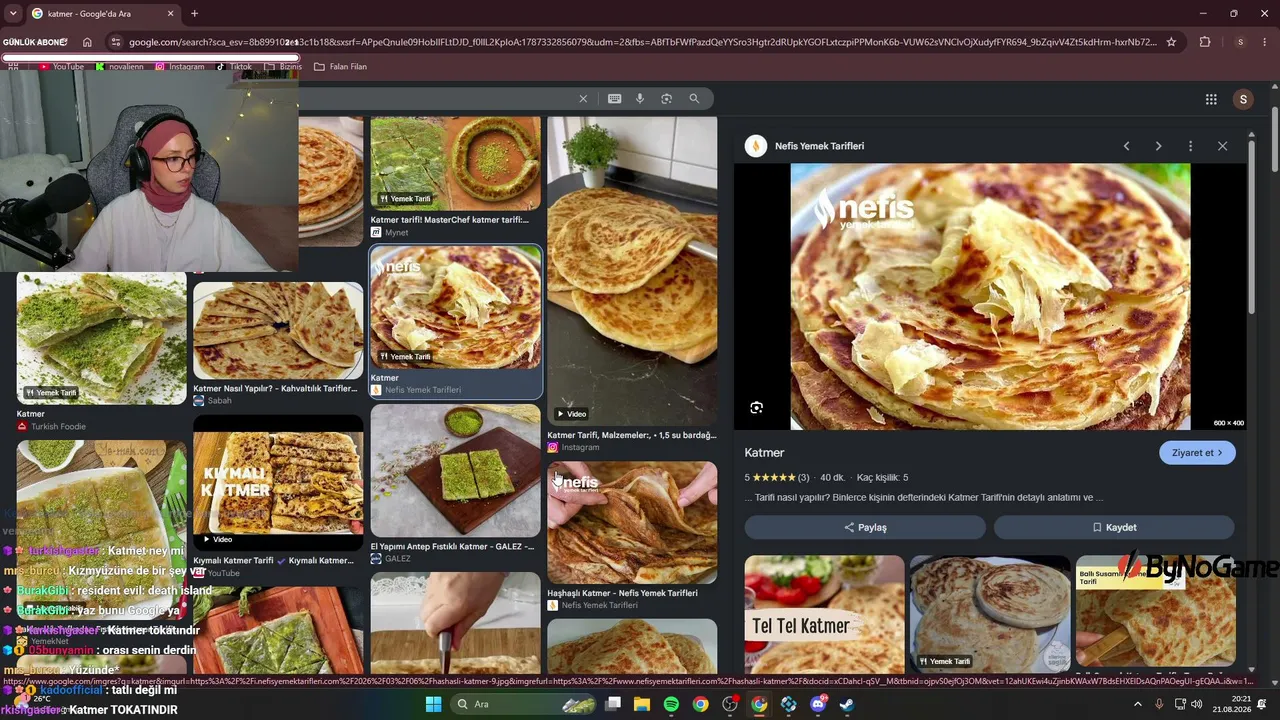Image resolution: width=1280 pixels, height=720 pixels.
Task: Open the on-screen keyboard input tool
Action: [614, 99]
